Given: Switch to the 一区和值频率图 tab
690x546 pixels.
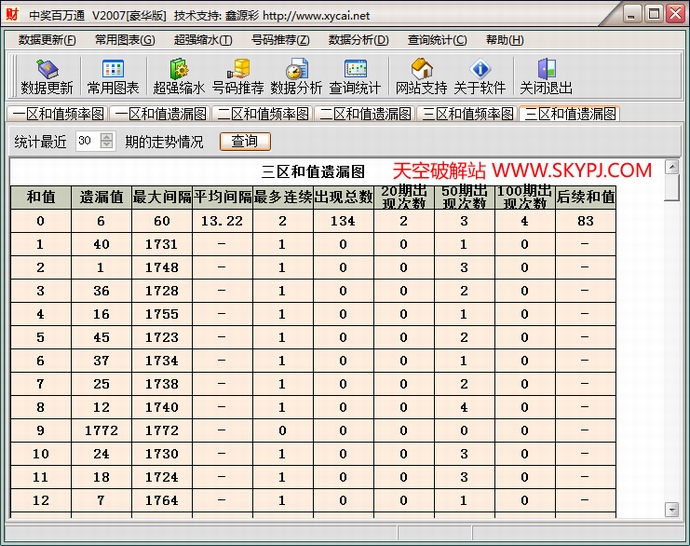Looking at the screenshot, I should coord(56,114).
